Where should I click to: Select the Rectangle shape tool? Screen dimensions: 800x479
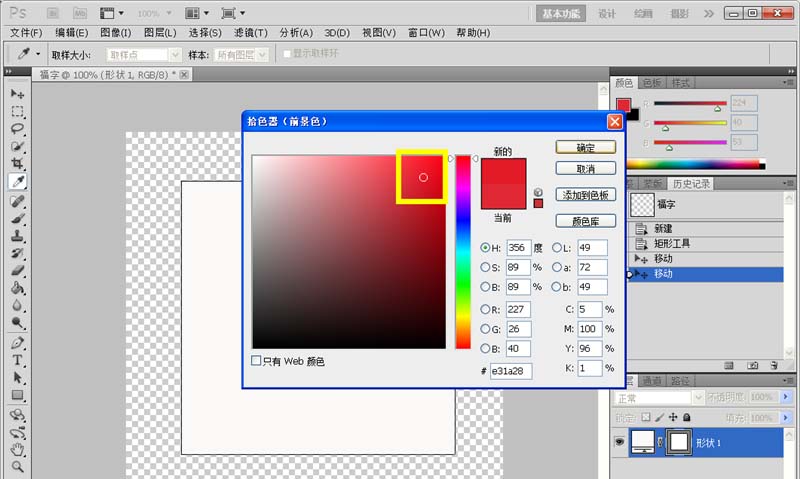coord(17,395)
